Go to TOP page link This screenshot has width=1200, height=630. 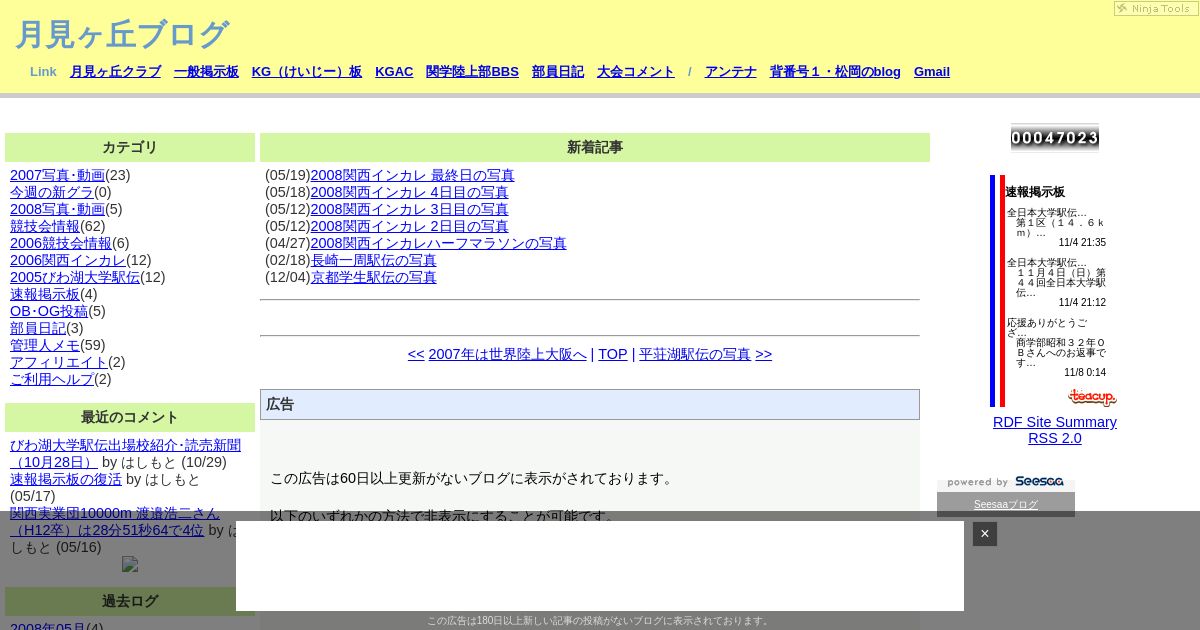[613, 354]
